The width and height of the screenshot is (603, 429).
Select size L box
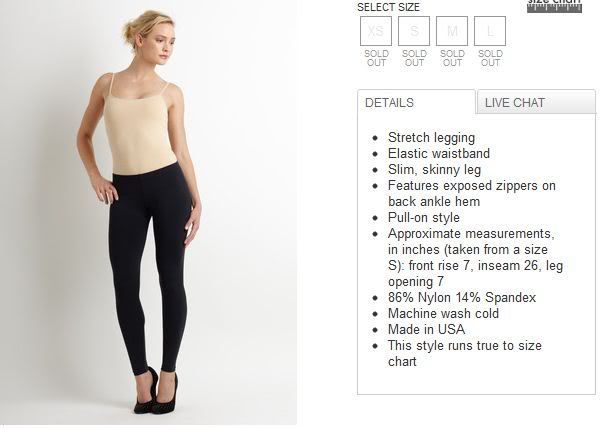click(490, 31)
